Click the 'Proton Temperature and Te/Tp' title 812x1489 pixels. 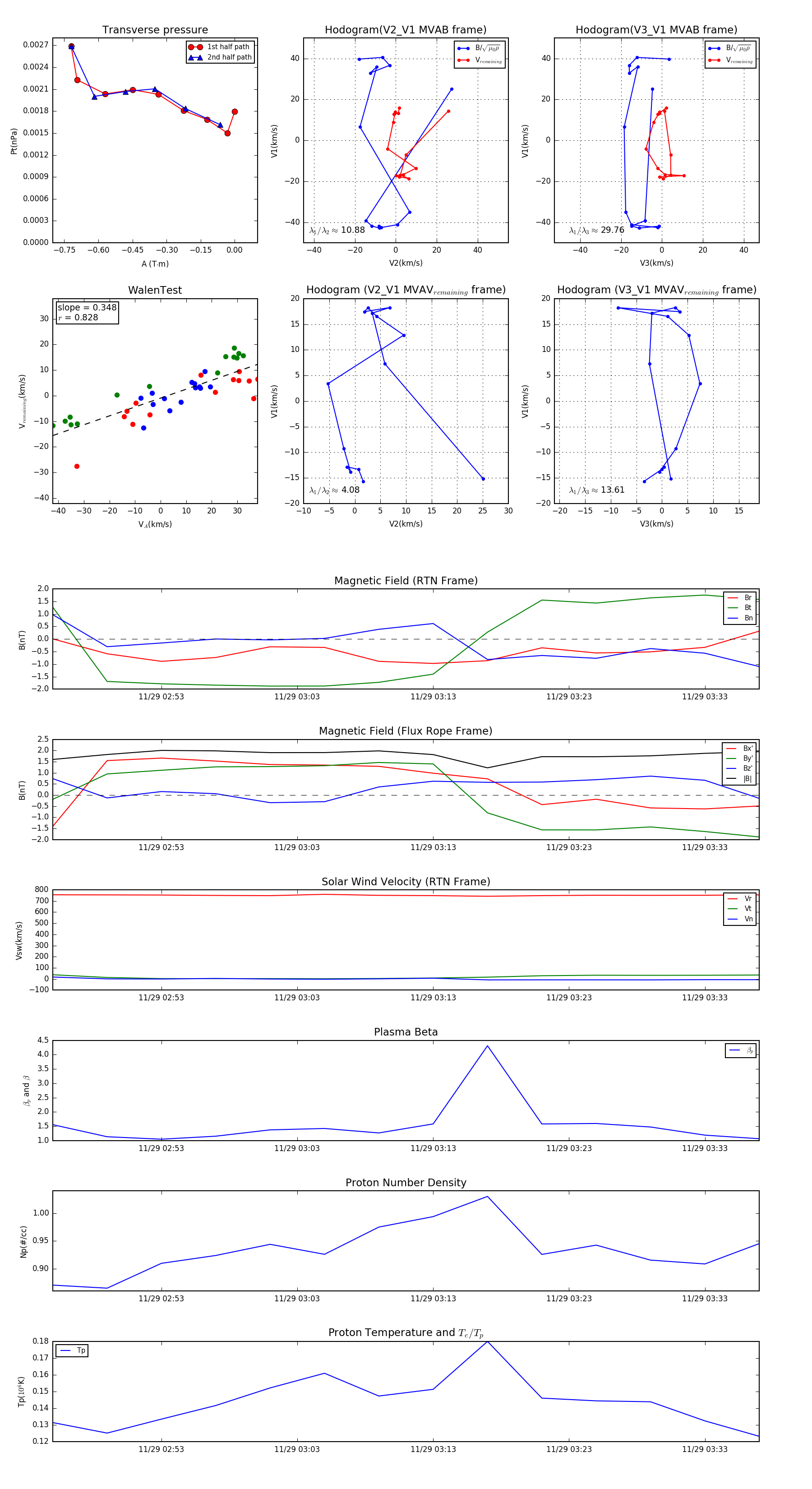tap(406, 1333)
